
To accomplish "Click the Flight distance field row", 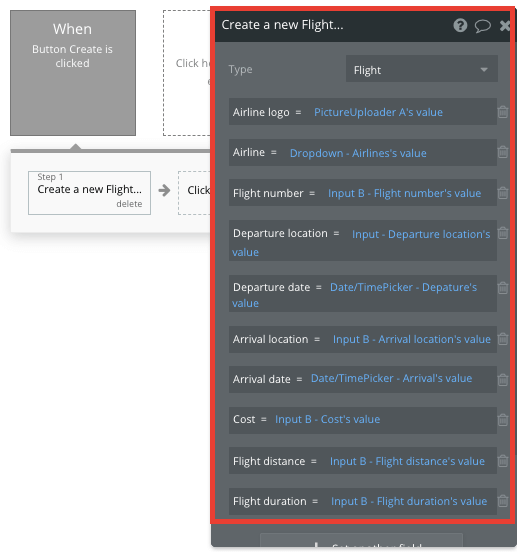I will pyautogui.click(x=362, y=460).
